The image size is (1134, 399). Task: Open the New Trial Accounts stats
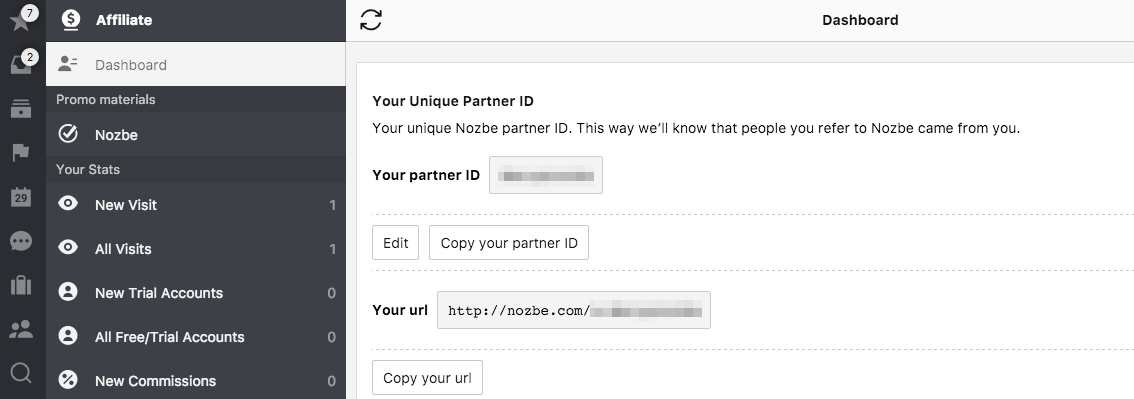pyautogui.click(x=196, y=293)
